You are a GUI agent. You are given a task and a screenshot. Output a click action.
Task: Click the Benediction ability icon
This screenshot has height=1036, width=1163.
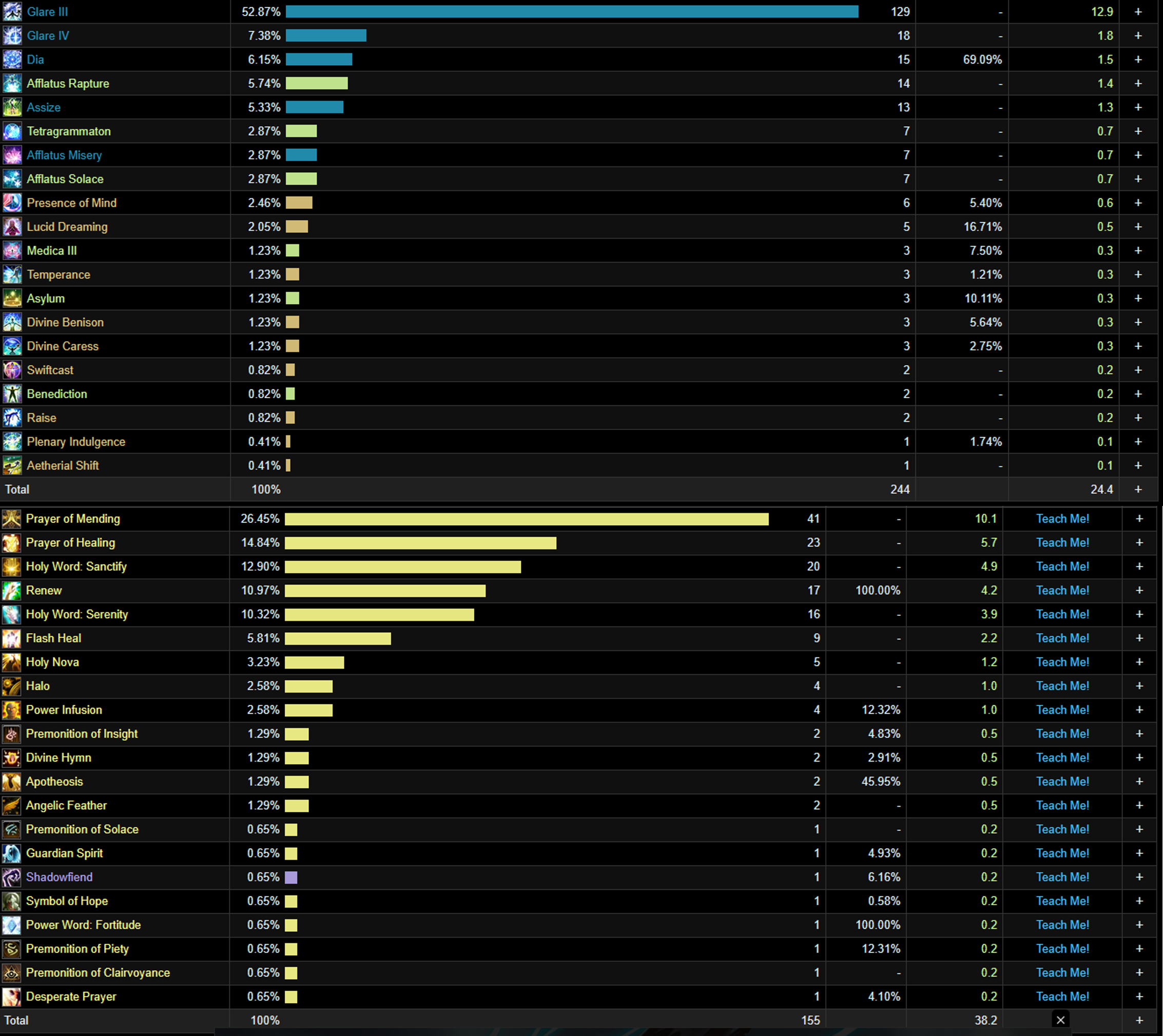tap(12, 394)
